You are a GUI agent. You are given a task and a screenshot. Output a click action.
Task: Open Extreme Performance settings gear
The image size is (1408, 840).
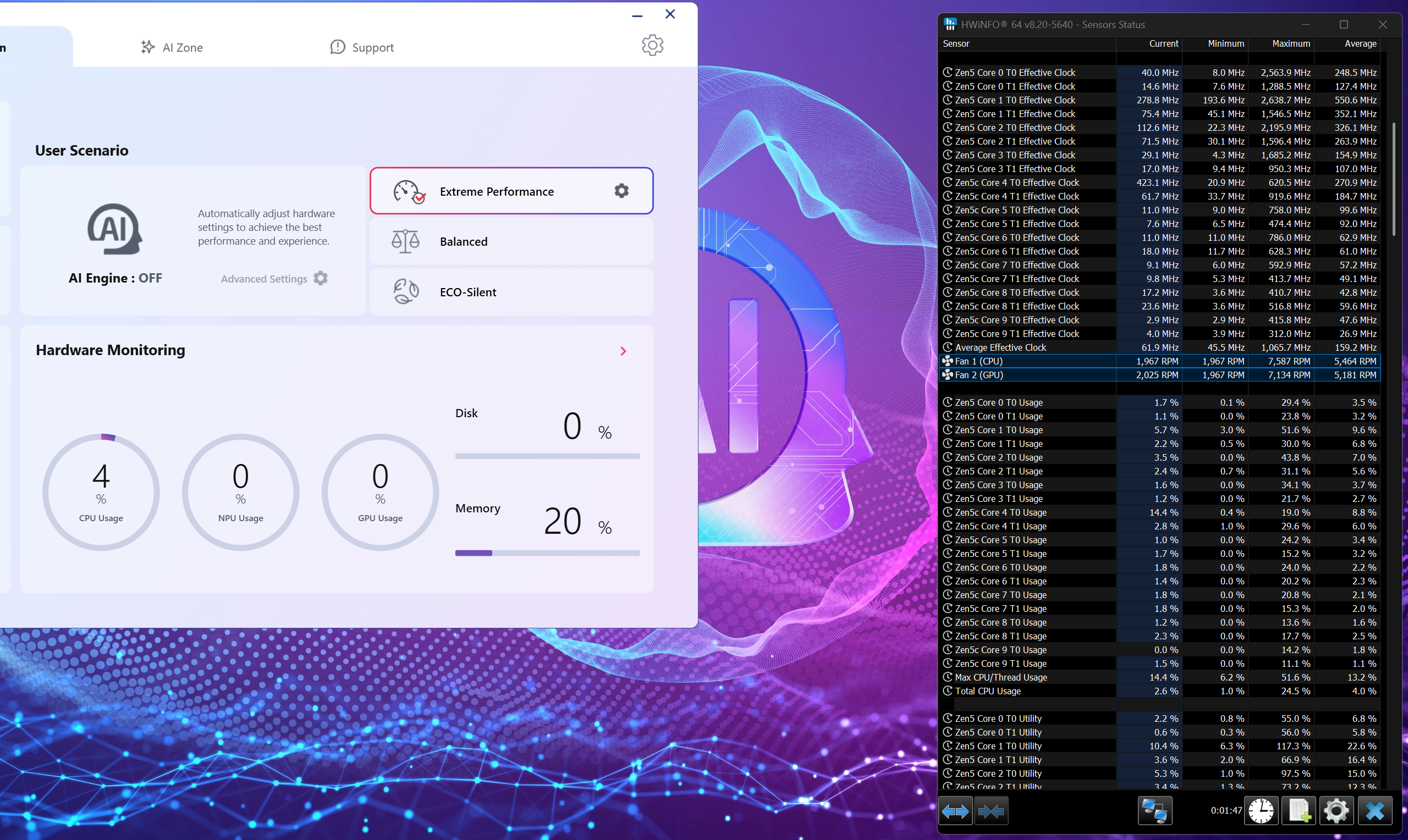click(x=621, y=191)
